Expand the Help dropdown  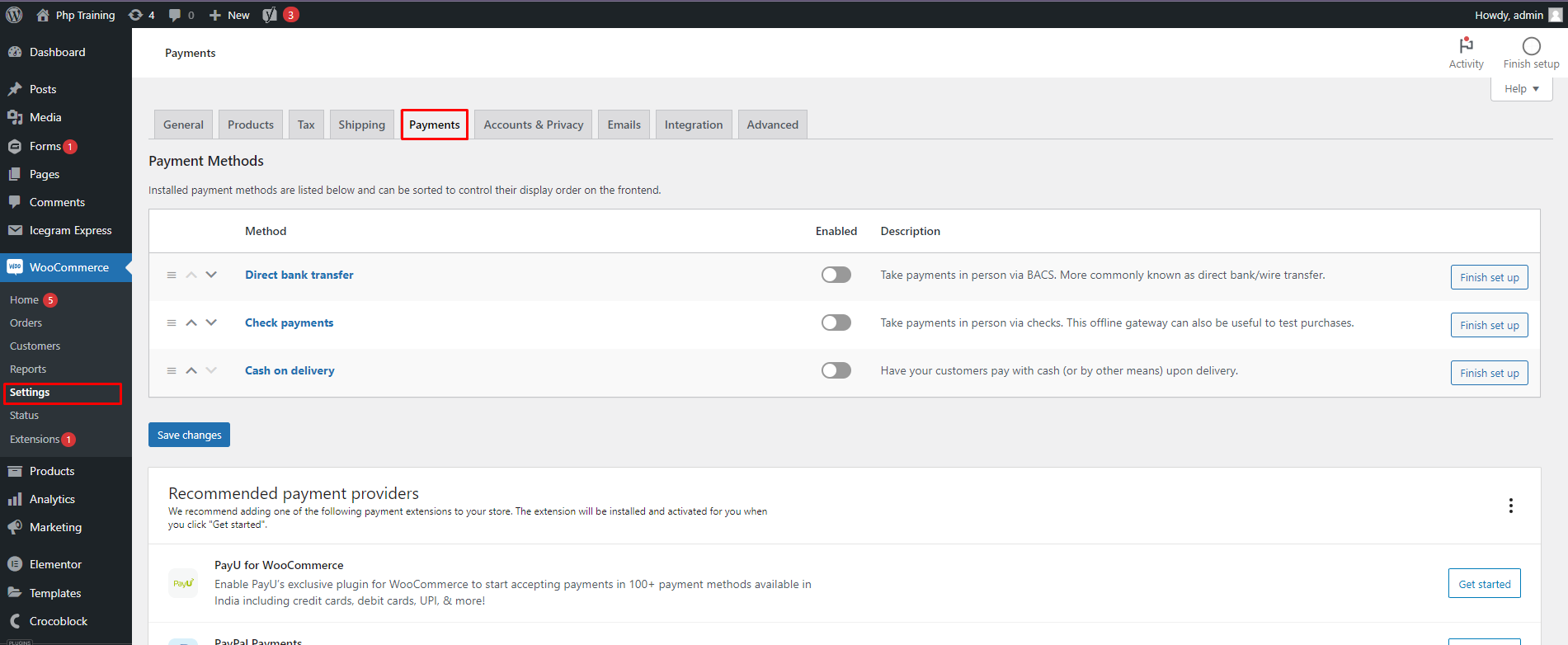tap(1521, 89)
